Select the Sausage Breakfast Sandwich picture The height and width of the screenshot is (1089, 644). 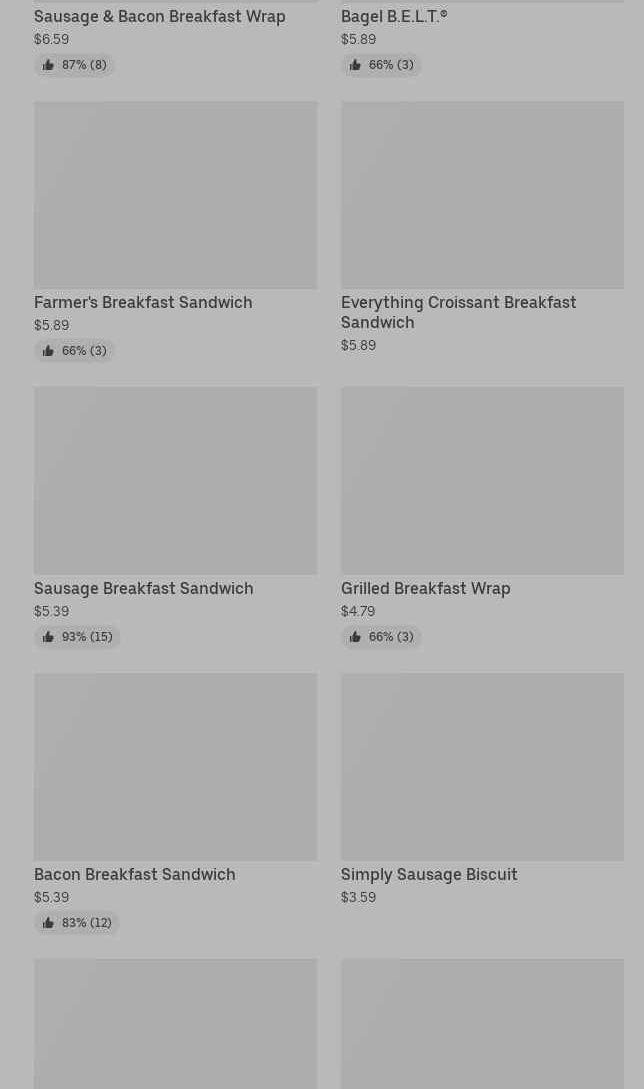point(175,481)
